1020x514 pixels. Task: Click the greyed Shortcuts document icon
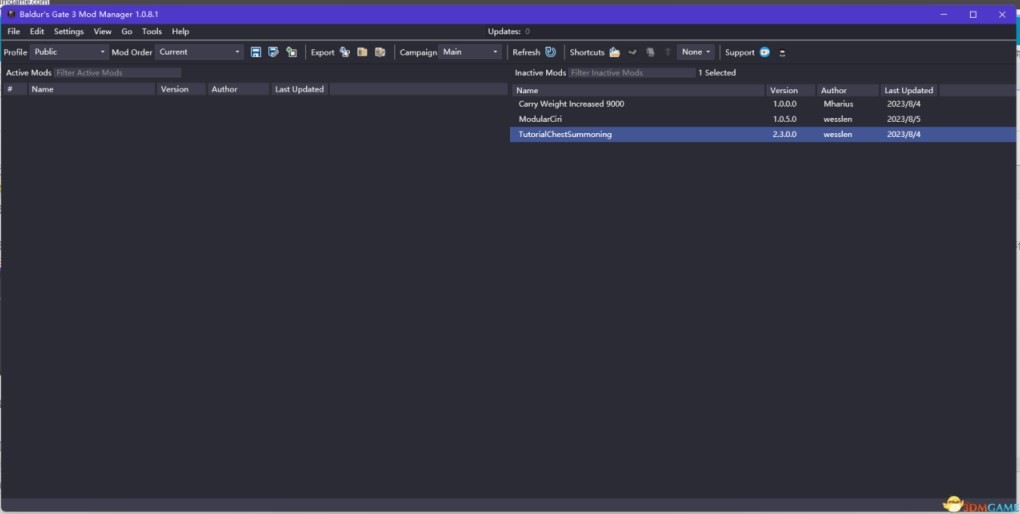click(x=650, y=52)
